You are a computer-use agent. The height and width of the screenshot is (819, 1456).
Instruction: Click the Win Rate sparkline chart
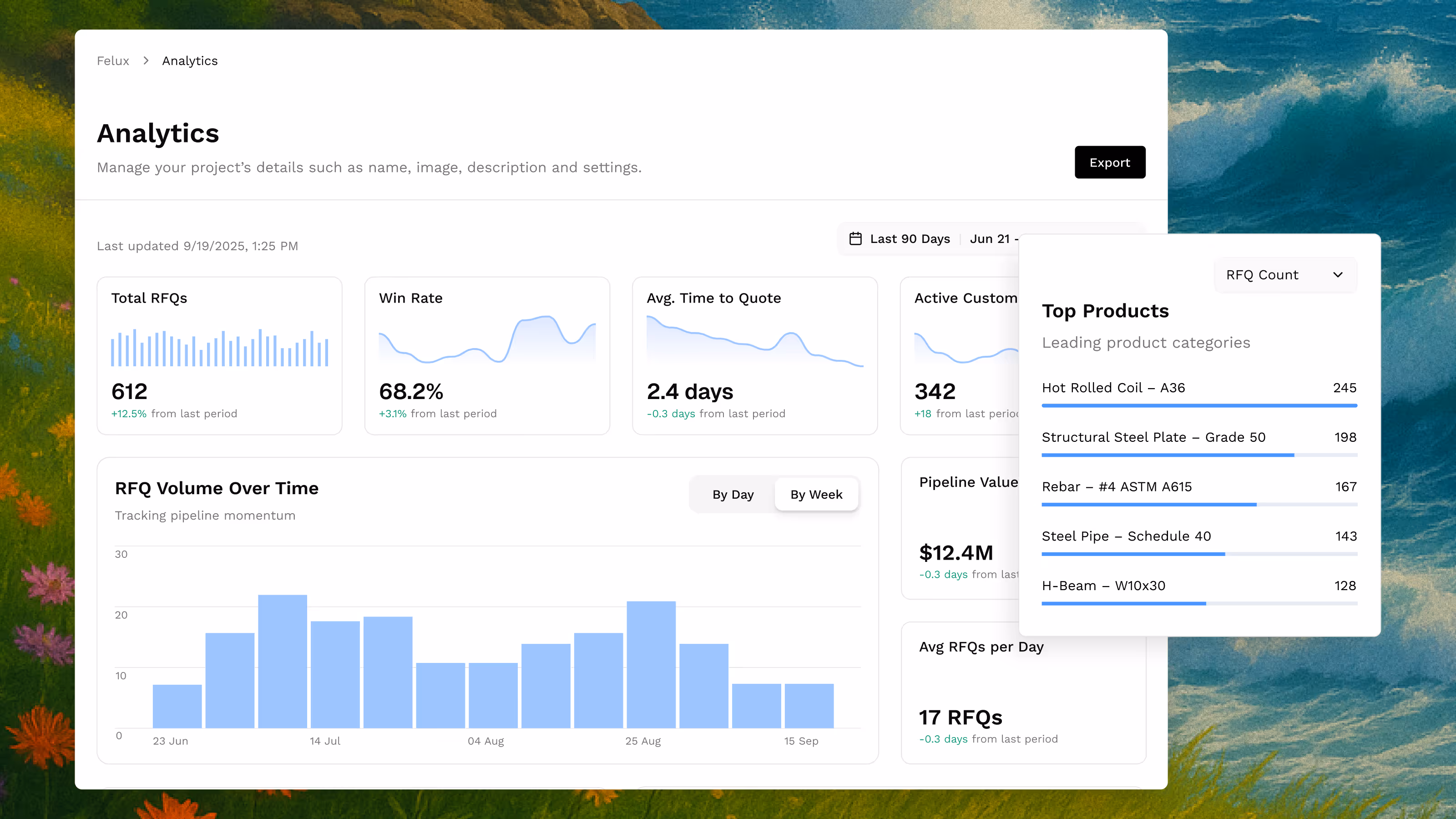click(x=487, y=339)
